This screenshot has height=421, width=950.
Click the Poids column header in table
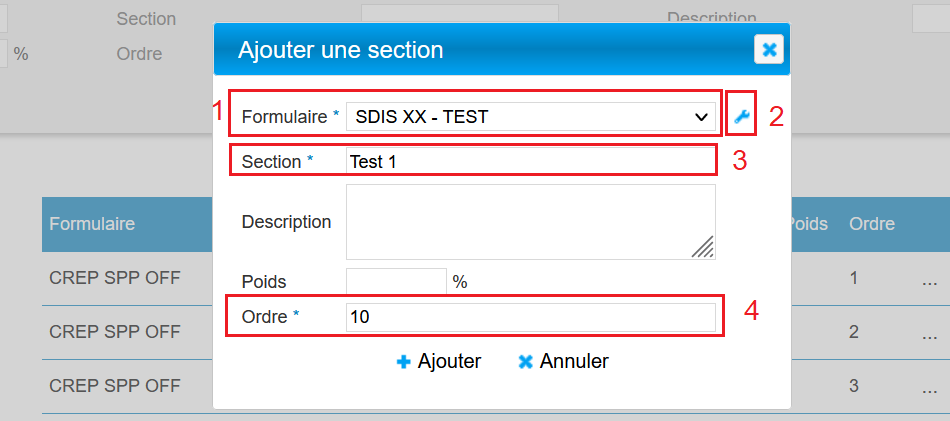click(808, 224)
